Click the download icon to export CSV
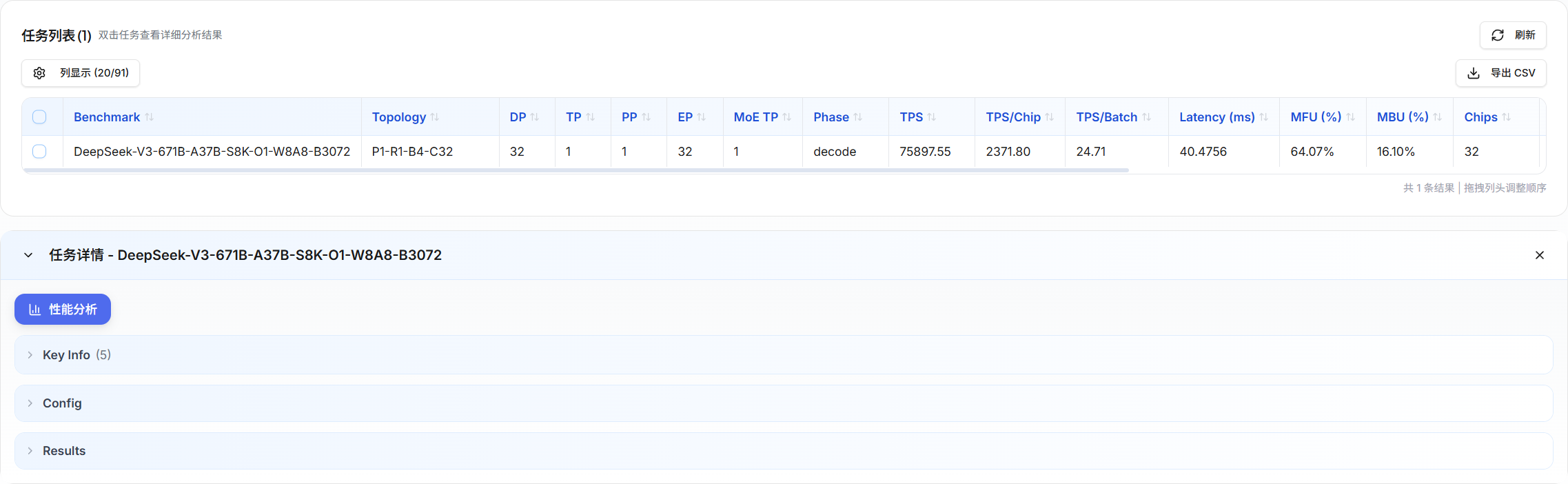Screen dimensions: 1568x484 1474,73
